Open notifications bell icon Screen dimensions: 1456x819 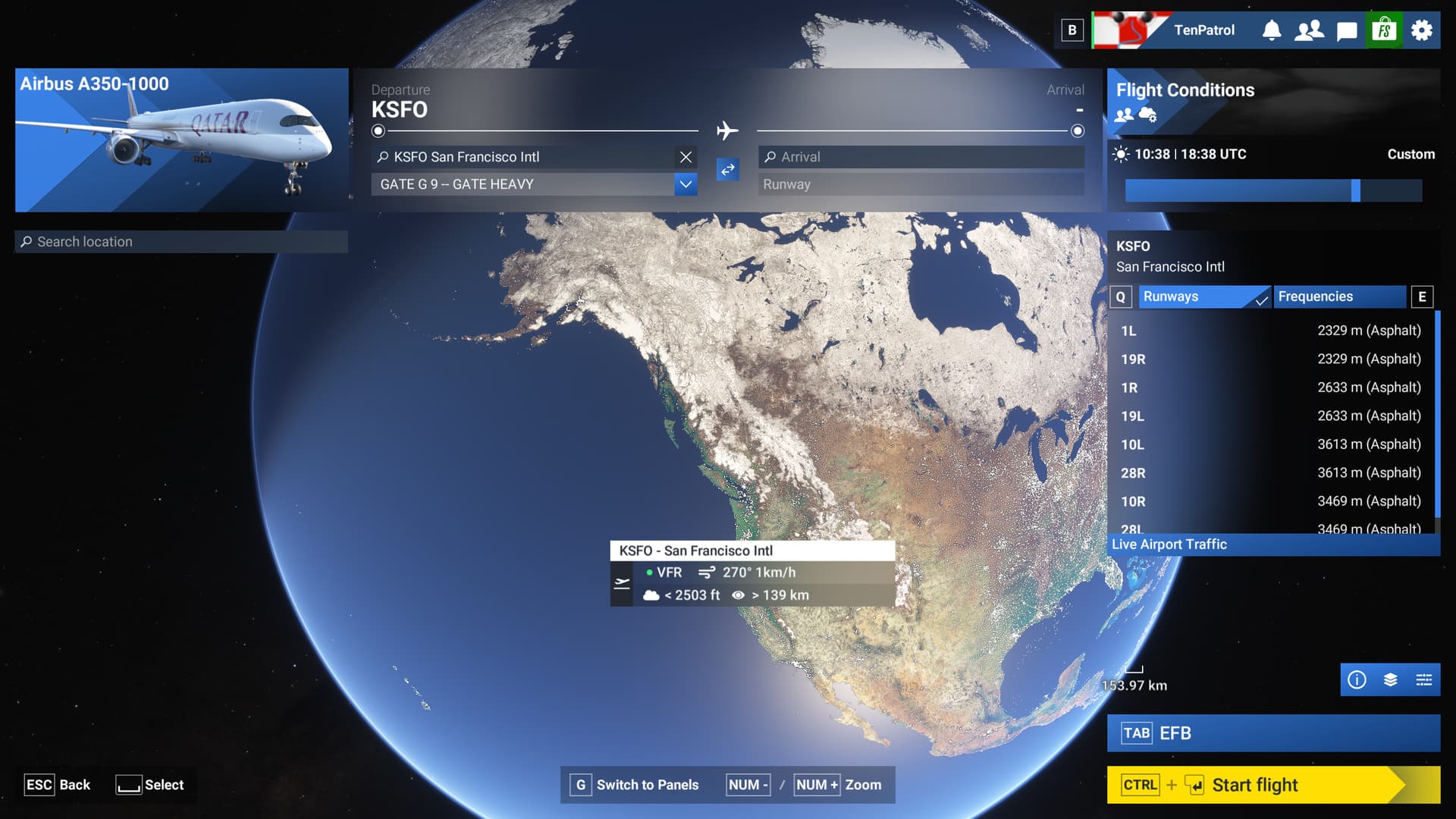coord(1272,30)
